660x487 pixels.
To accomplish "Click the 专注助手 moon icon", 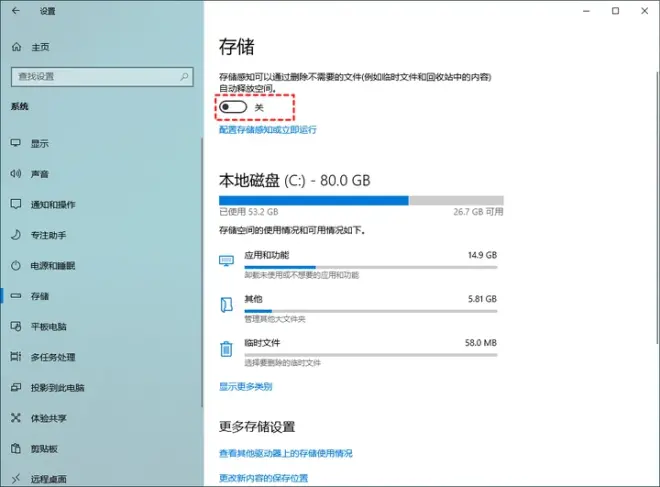I will click(x=16, y=235).
